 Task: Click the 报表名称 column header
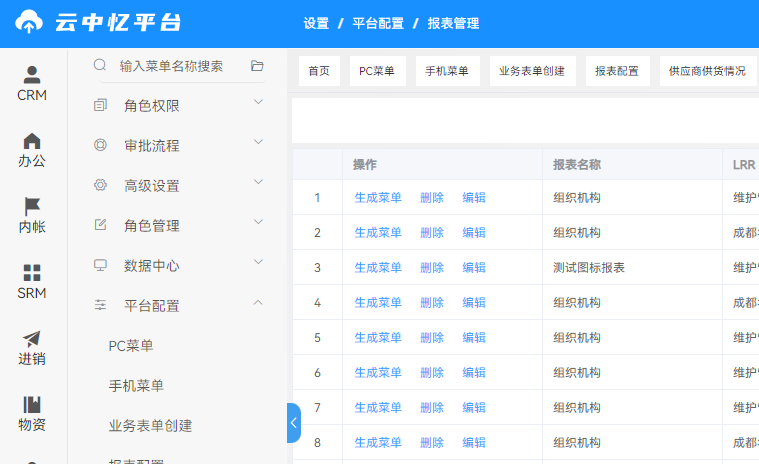tap(632, 165)
